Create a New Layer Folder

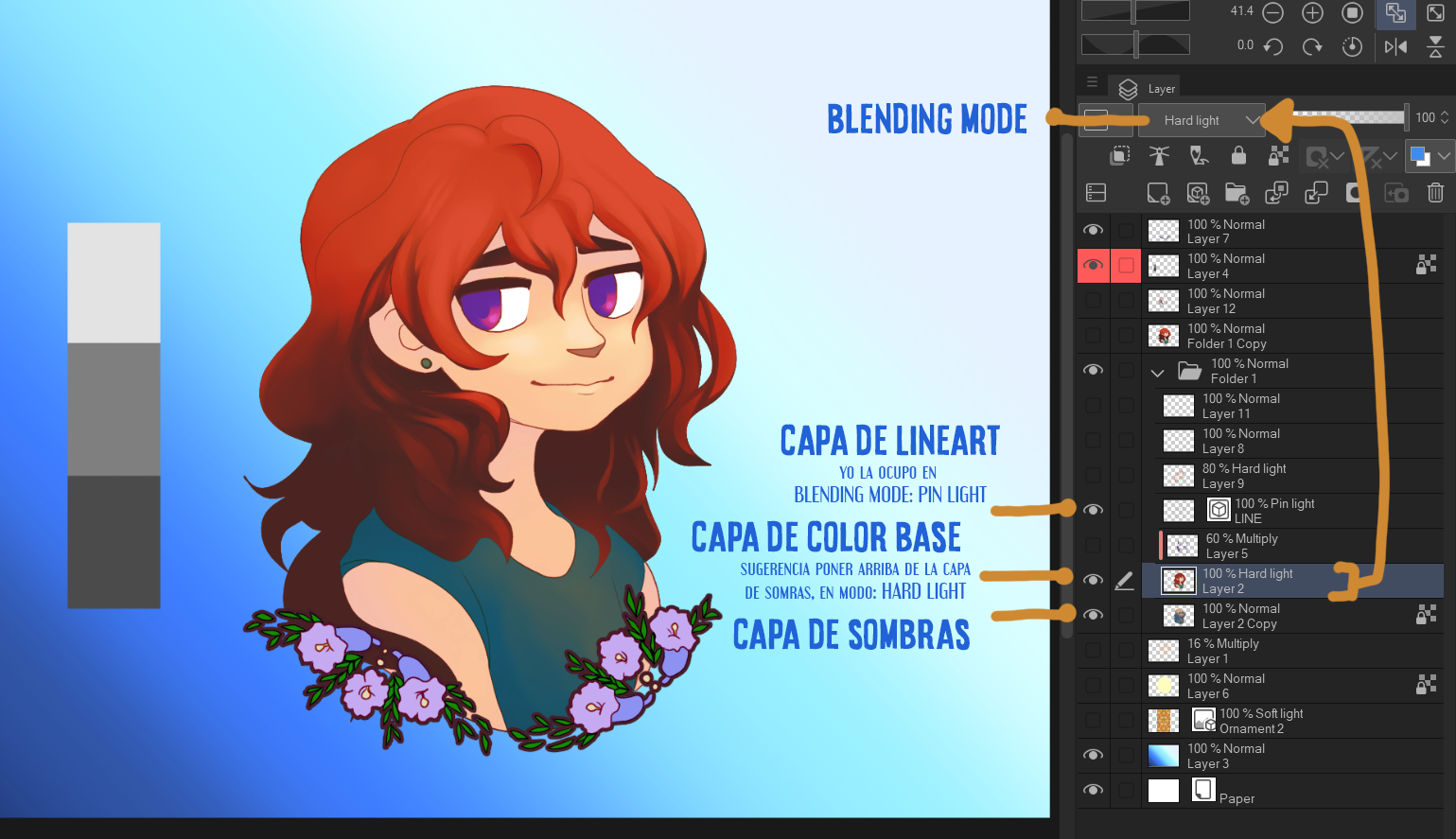tap(1237, 193)
